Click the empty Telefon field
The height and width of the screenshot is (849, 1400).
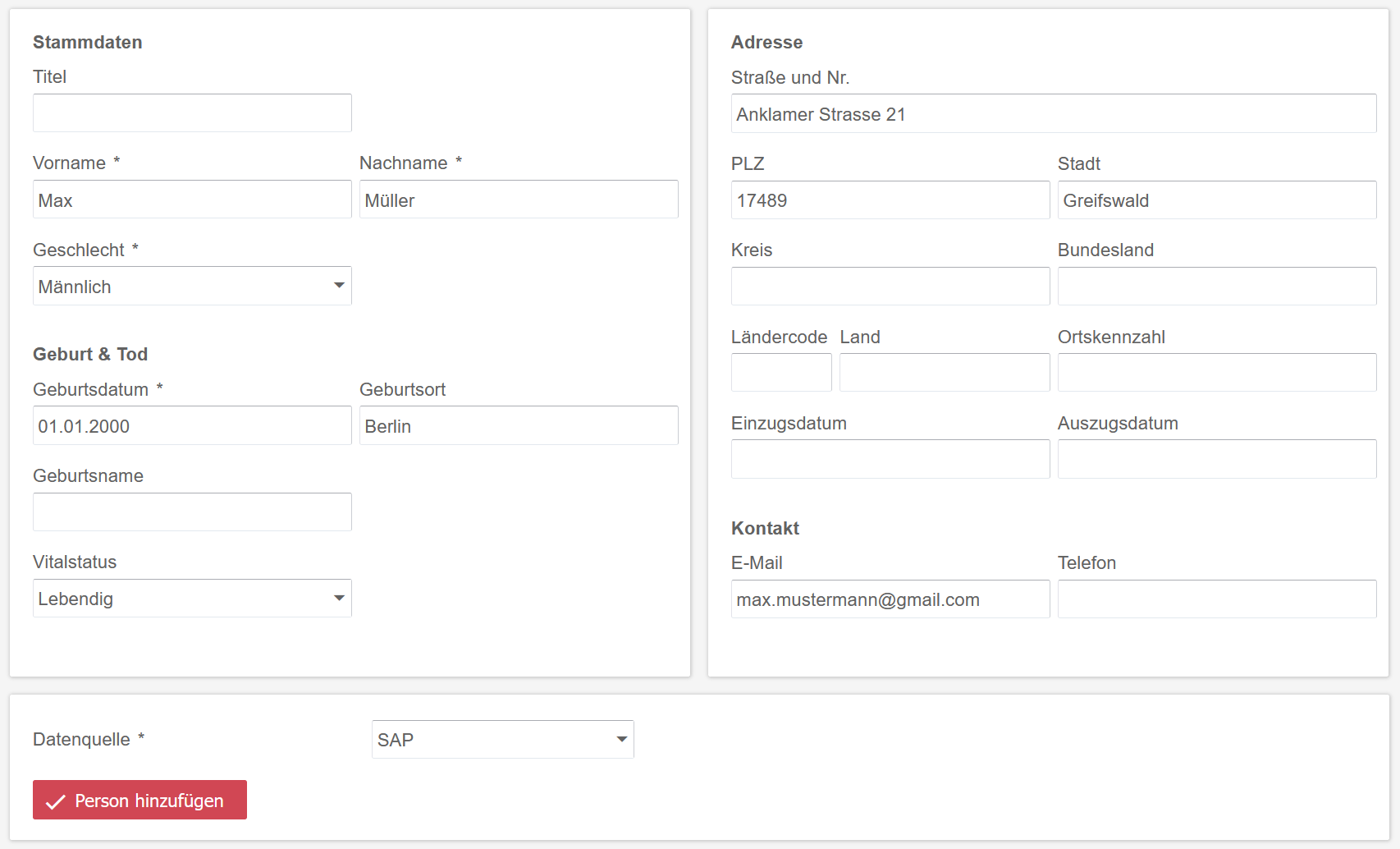1217,599
